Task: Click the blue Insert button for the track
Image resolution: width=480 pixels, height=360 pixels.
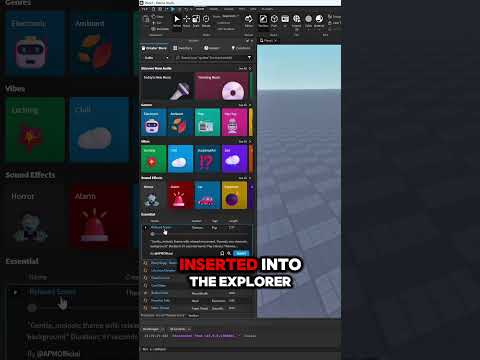Action: [x=241, y=253]
